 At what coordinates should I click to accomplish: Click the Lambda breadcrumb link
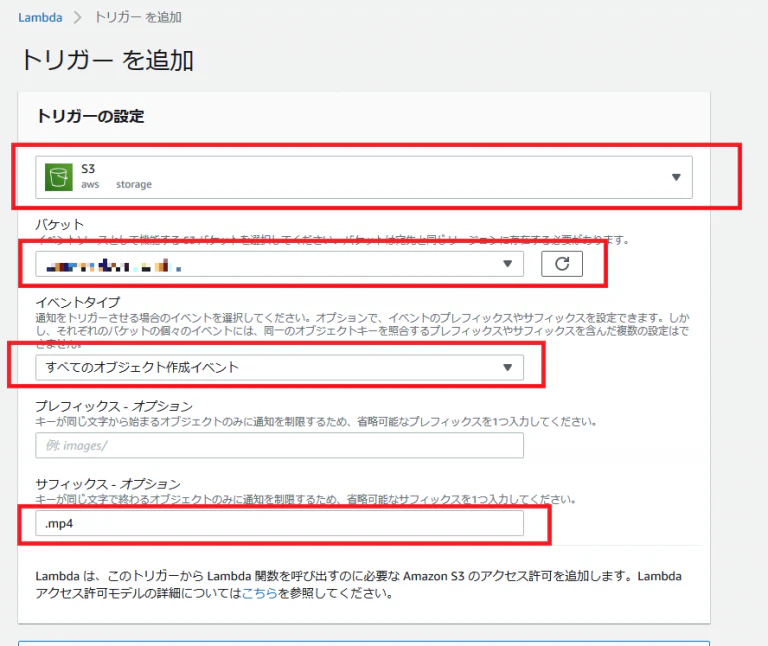pyautogui.click(x=40, y=18)
